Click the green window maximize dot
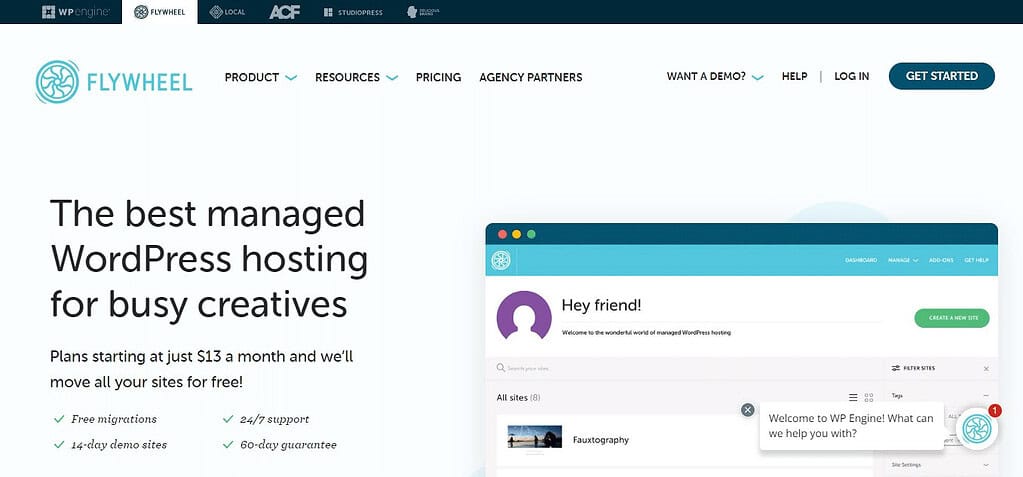The width and height of the screenshot is (1023, 477). [531, 234]
